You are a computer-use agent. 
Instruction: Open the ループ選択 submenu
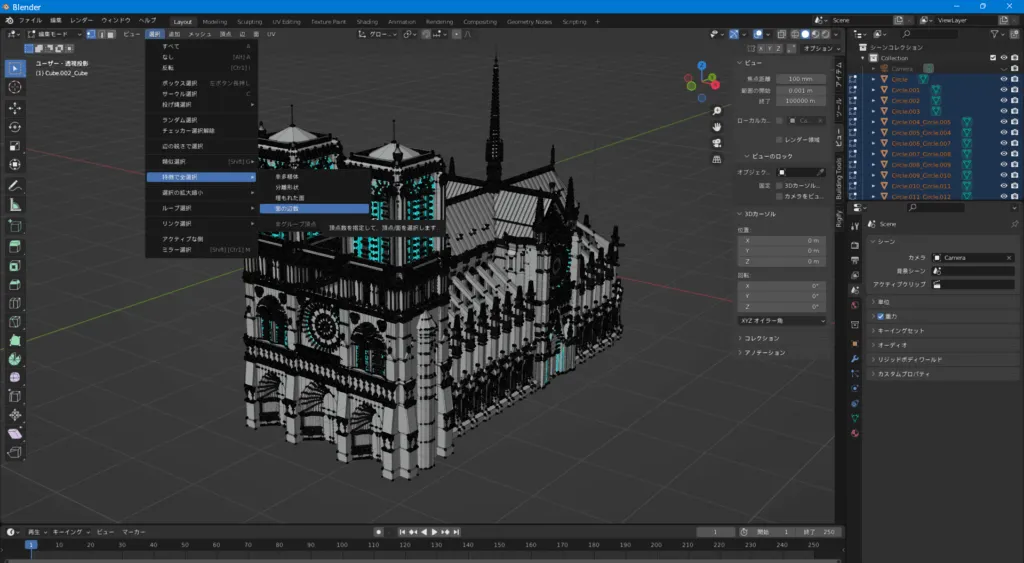pos(201,208)
